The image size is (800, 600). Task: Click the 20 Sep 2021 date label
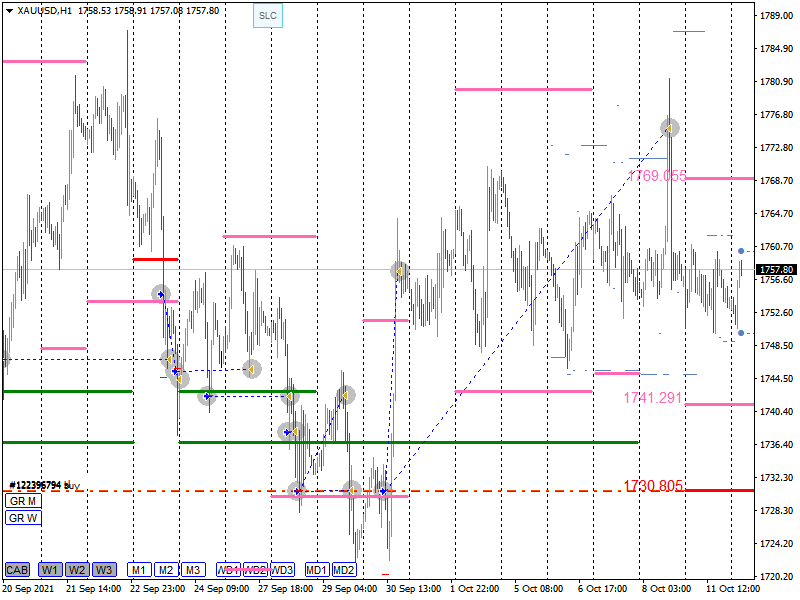point(28,589)
